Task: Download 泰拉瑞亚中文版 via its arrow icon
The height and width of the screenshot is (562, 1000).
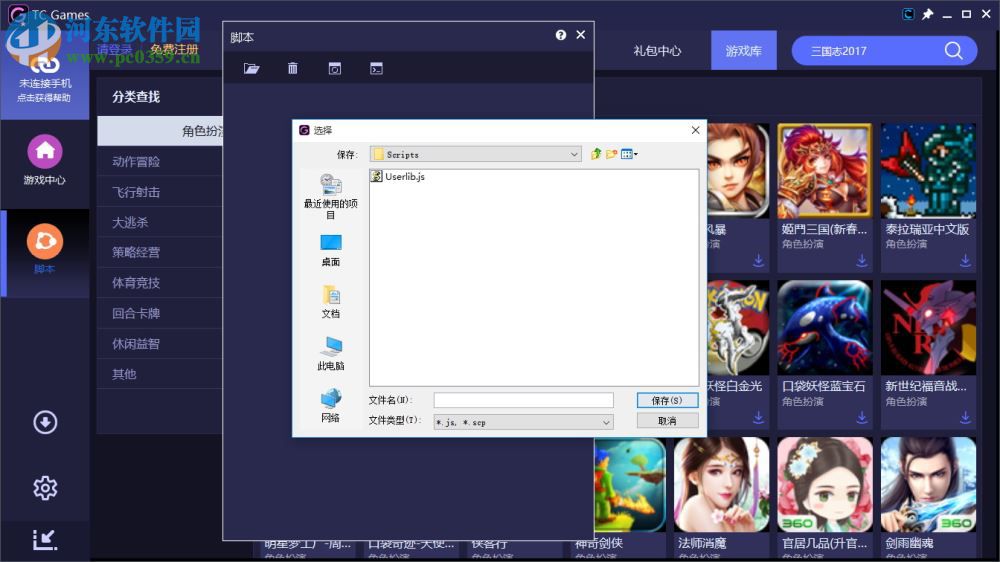Action: point(965,260)
